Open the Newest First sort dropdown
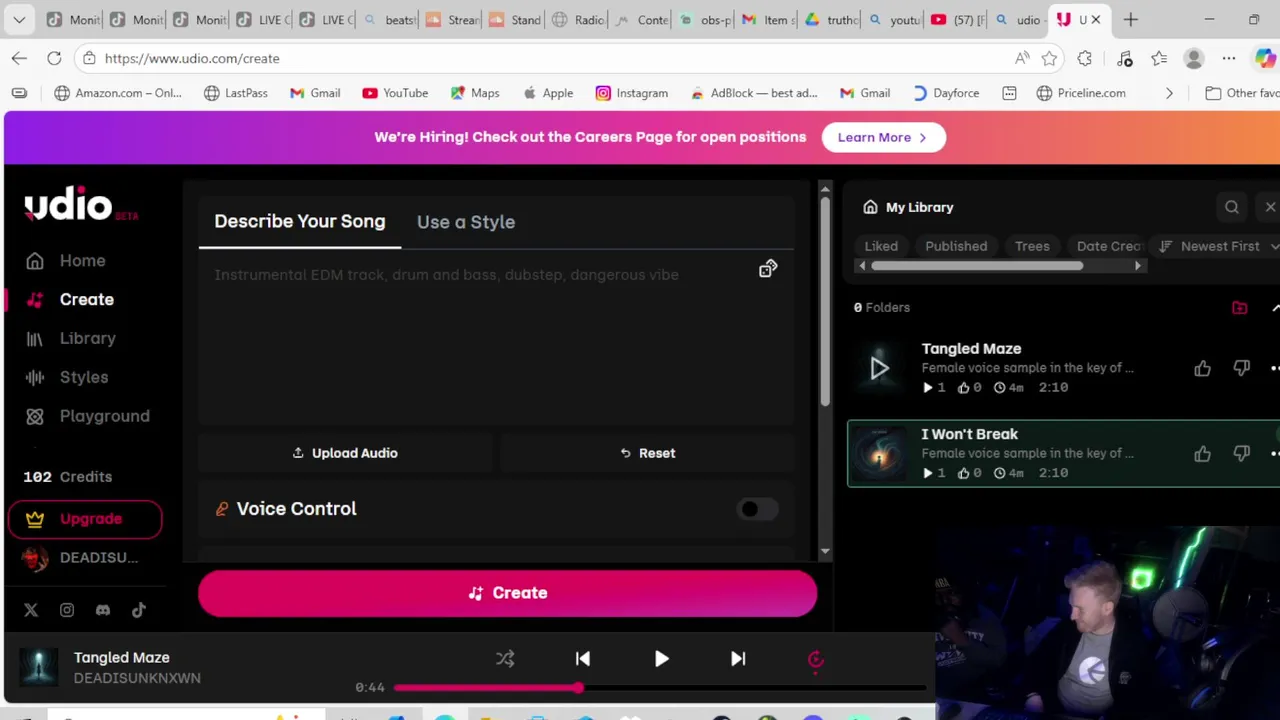This screenshot has width=1280, height=720. tap(1218, 246)
